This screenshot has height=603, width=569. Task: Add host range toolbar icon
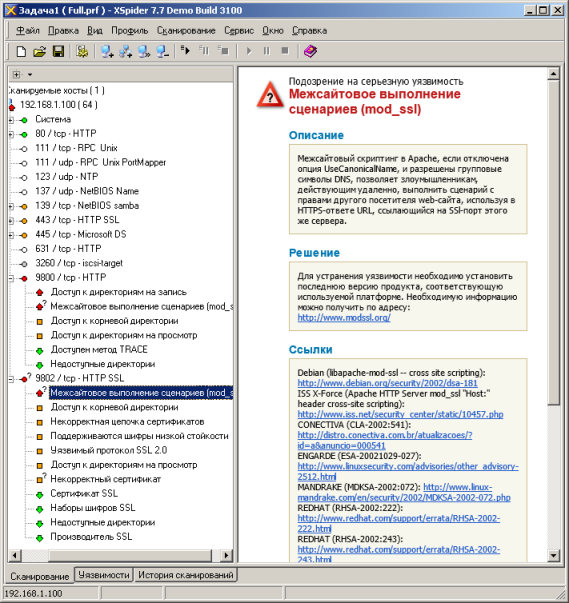point(125,51)
